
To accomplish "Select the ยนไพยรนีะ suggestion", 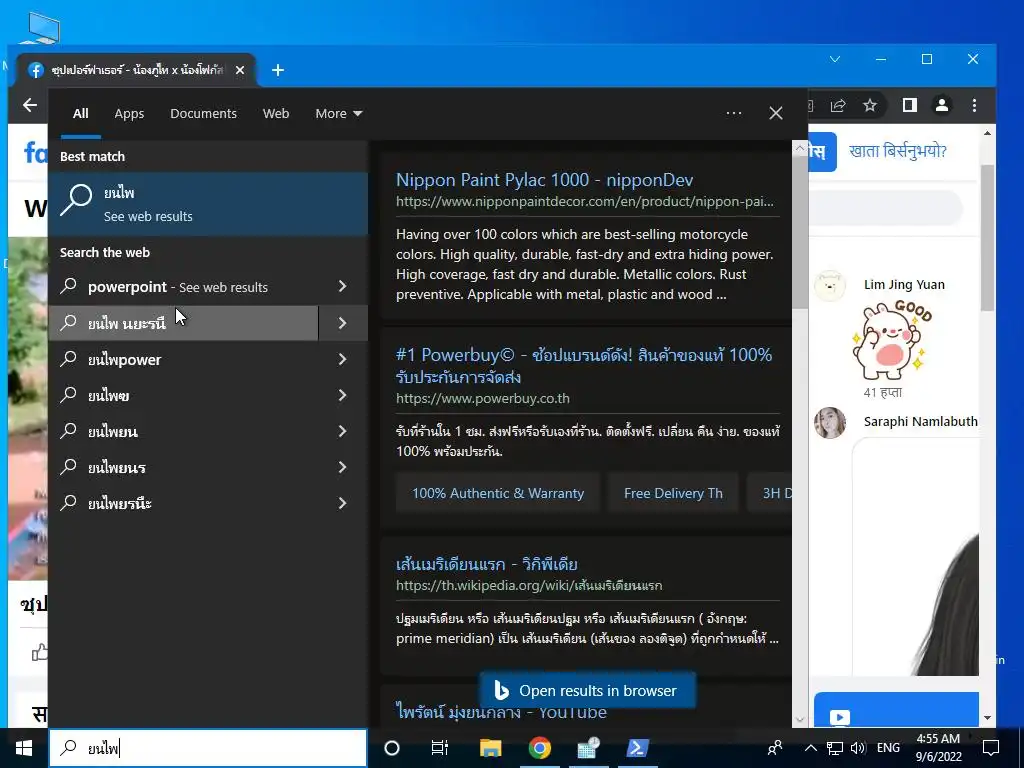I will [x=184, y=503].
